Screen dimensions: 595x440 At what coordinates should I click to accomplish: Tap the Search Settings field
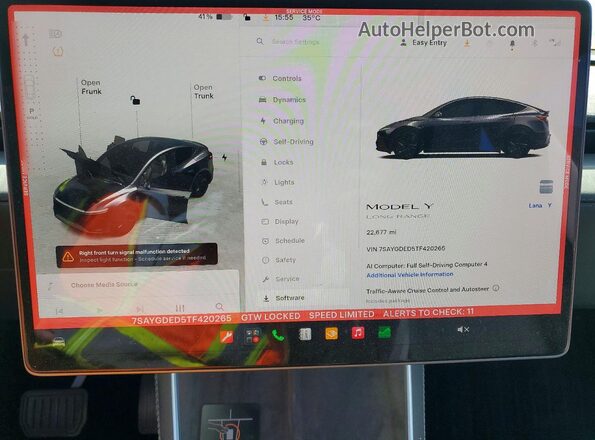coord(296,42)
